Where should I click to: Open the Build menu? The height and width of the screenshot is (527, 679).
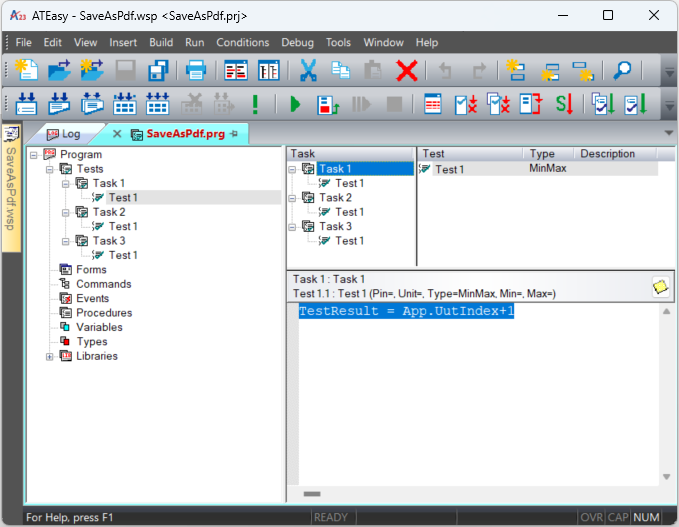pyautogui.click(x=161, y=42)
